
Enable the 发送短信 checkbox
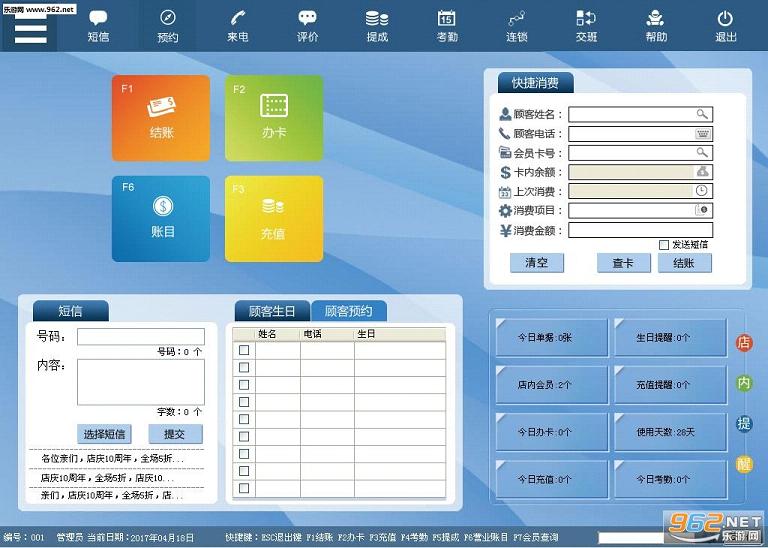point(664,245)
